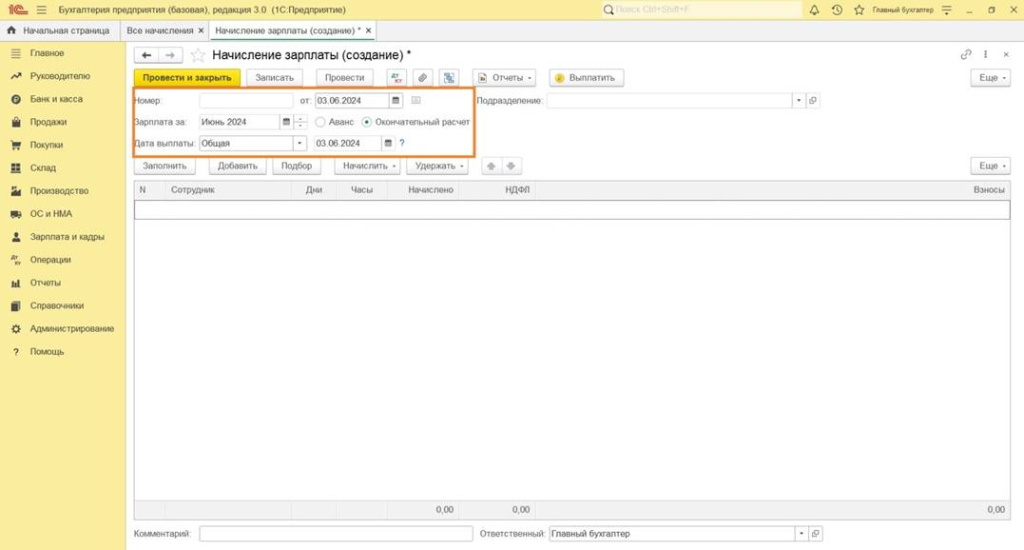1024x550 pixels.
Task: Open the Отчеты dropdown menu
Action: [505, 78]
